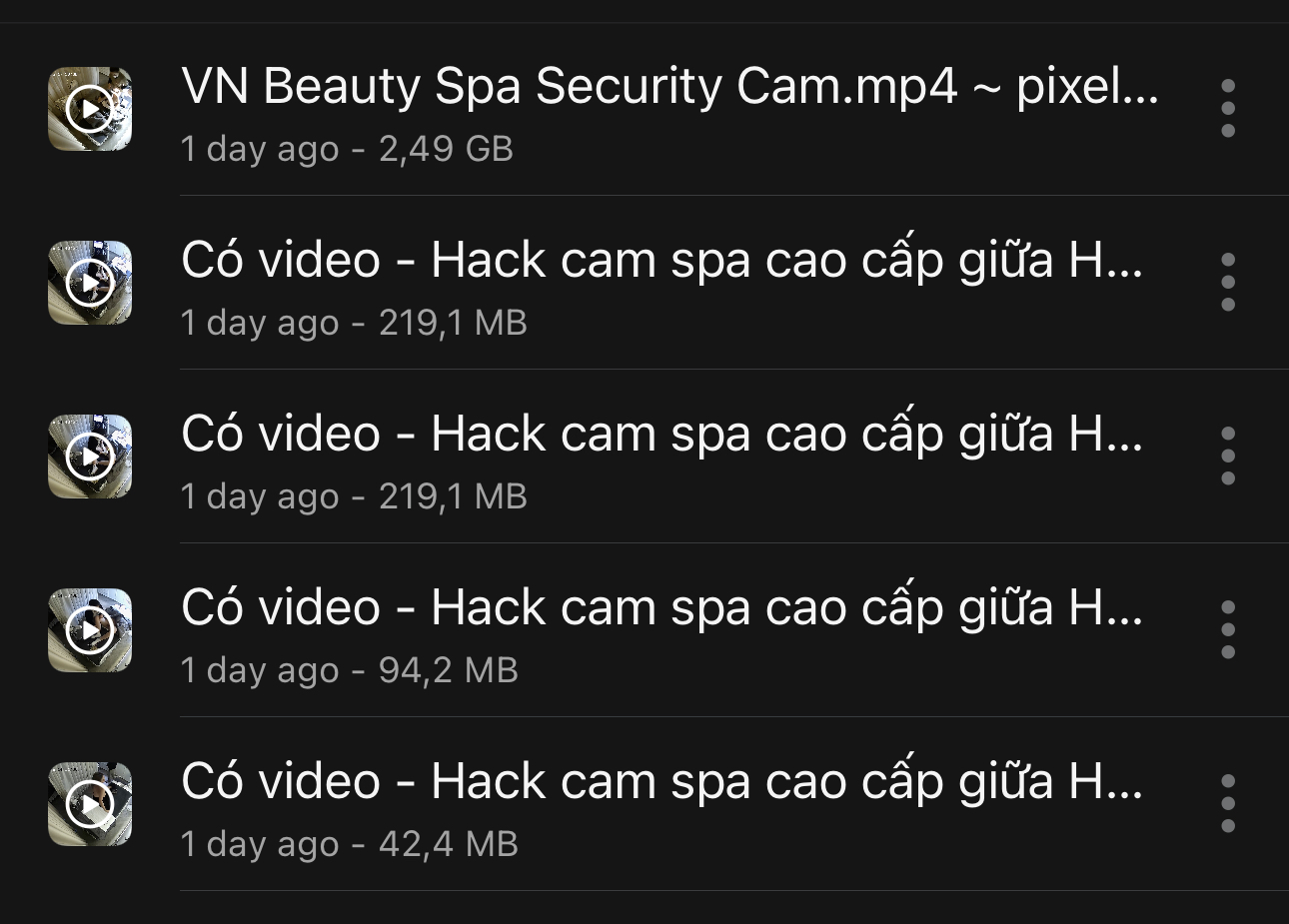
Task: Click the '1 day ago - 94,2 MB' details
Action: (x=350, y=670)
